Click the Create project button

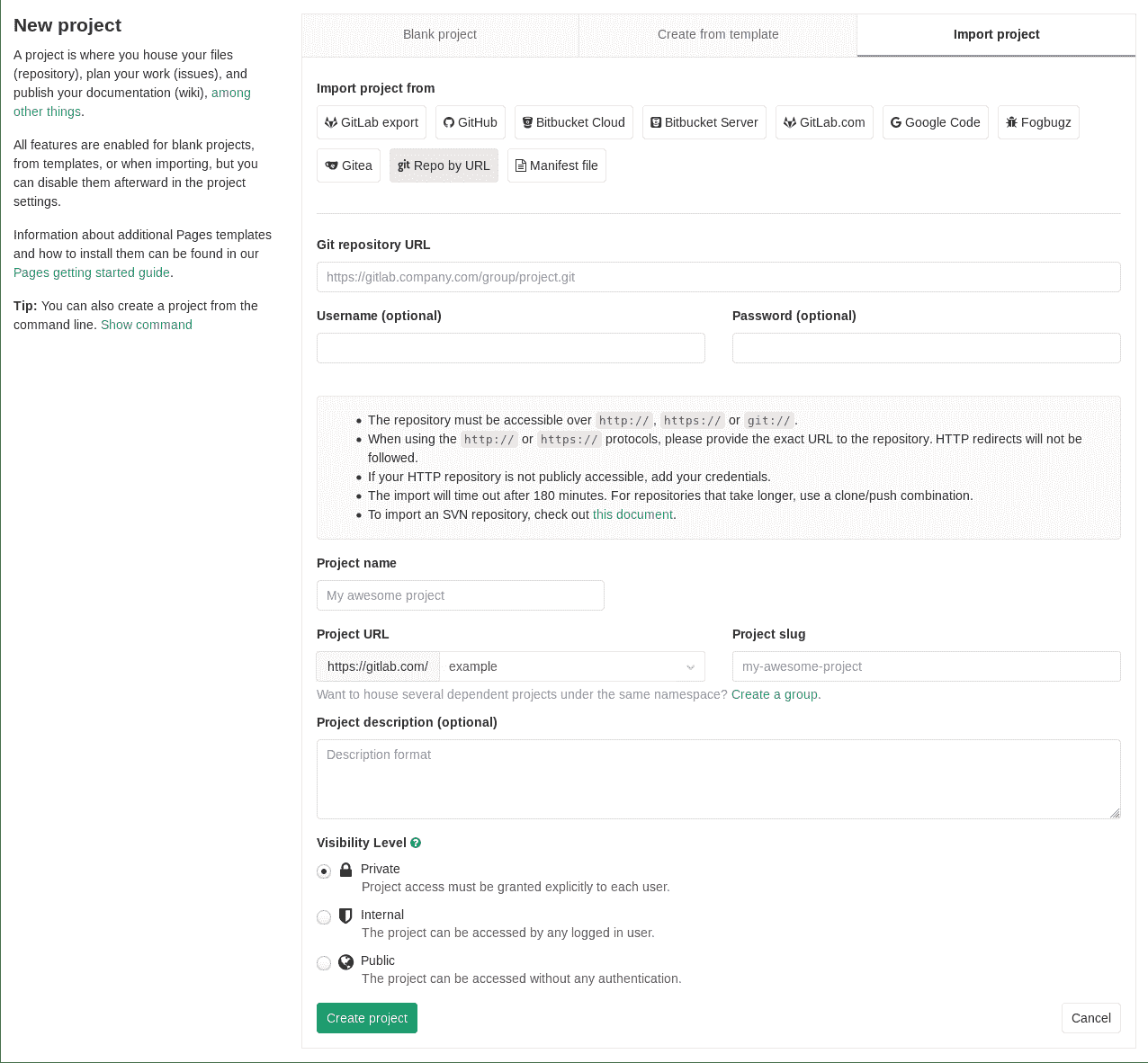pos(366,1018)
